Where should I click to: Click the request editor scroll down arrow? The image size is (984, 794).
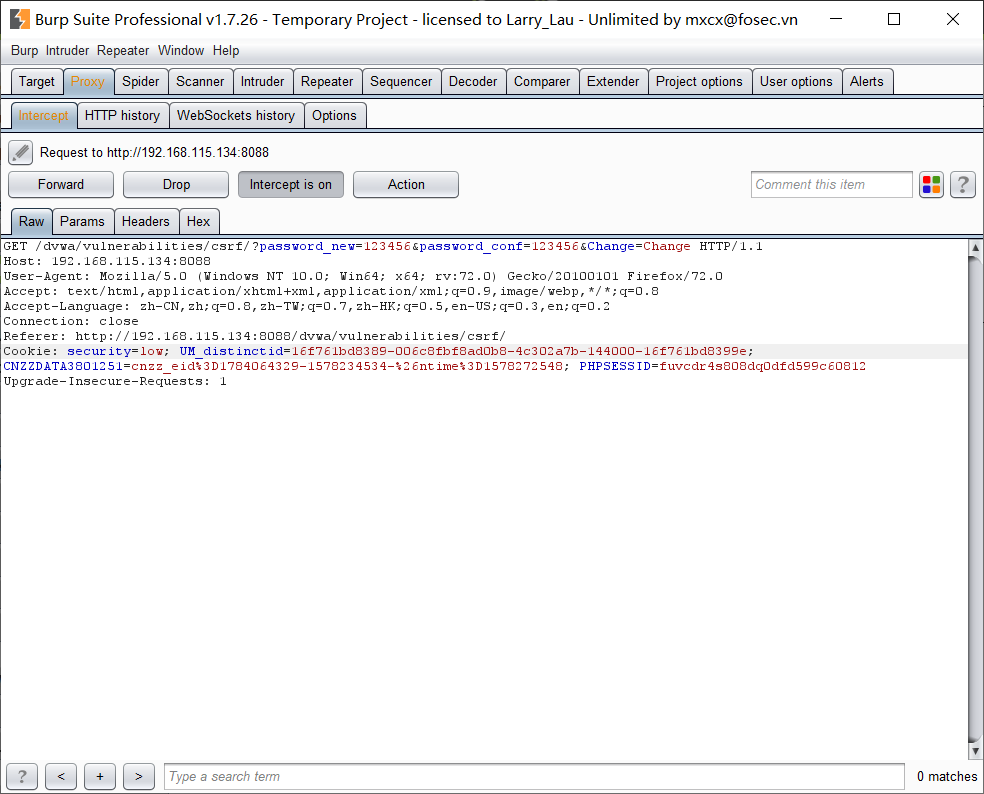point(975,751)
